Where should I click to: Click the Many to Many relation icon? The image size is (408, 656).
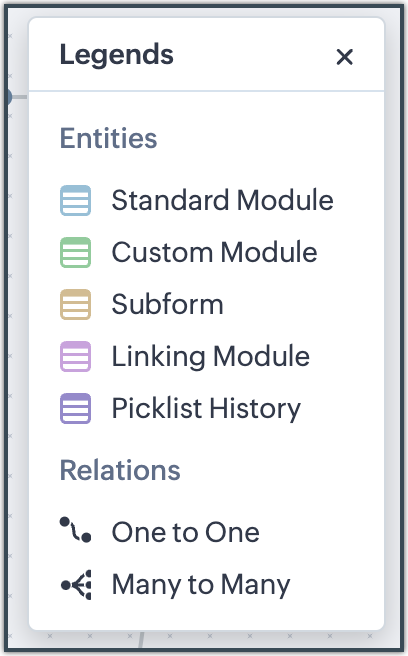[x=76, y=584]
